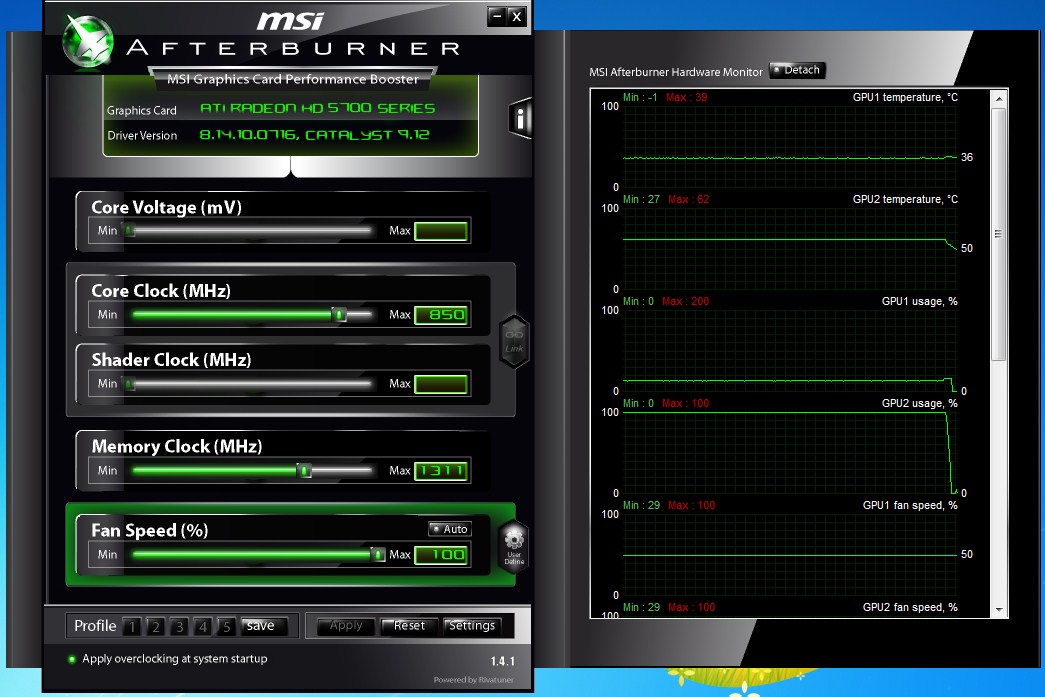Screen dimensions: 1045x697
Task: Select profile slot 2
Action: [155, 626]
